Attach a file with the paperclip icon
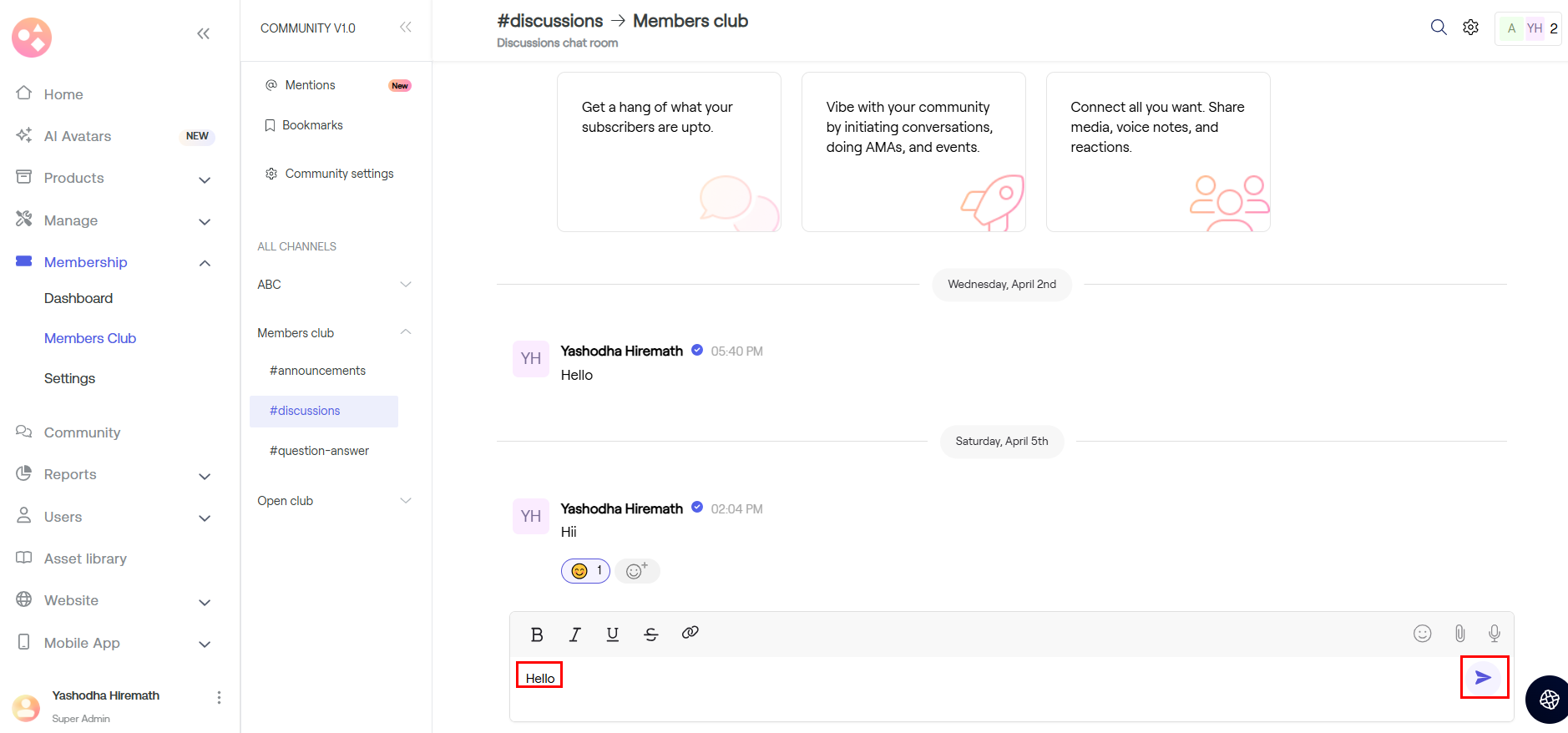 pos(1459,634)
